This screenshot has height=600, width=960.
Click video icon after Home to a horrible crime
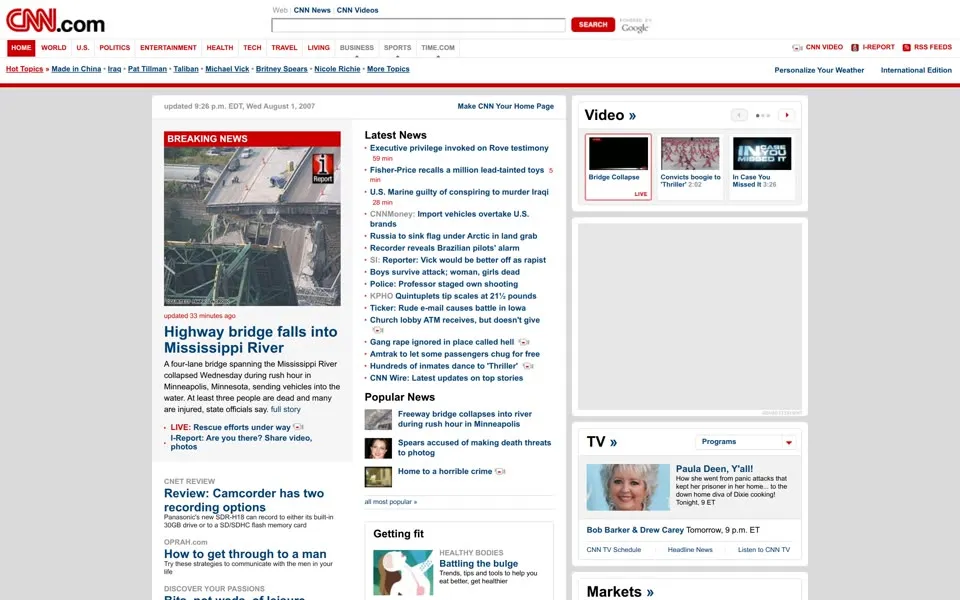[500, 471]
